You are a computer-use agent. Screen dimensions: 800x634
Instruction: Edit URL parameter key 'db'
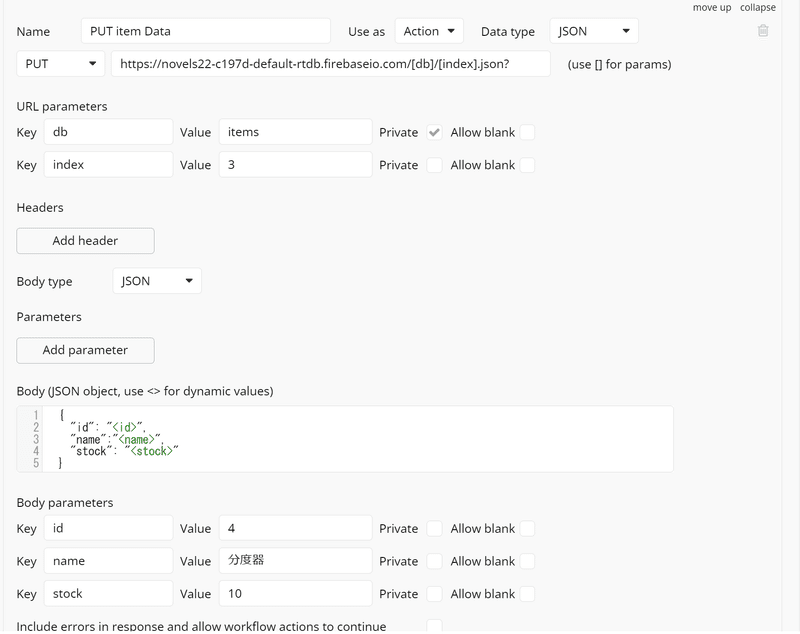pos(108,132)
